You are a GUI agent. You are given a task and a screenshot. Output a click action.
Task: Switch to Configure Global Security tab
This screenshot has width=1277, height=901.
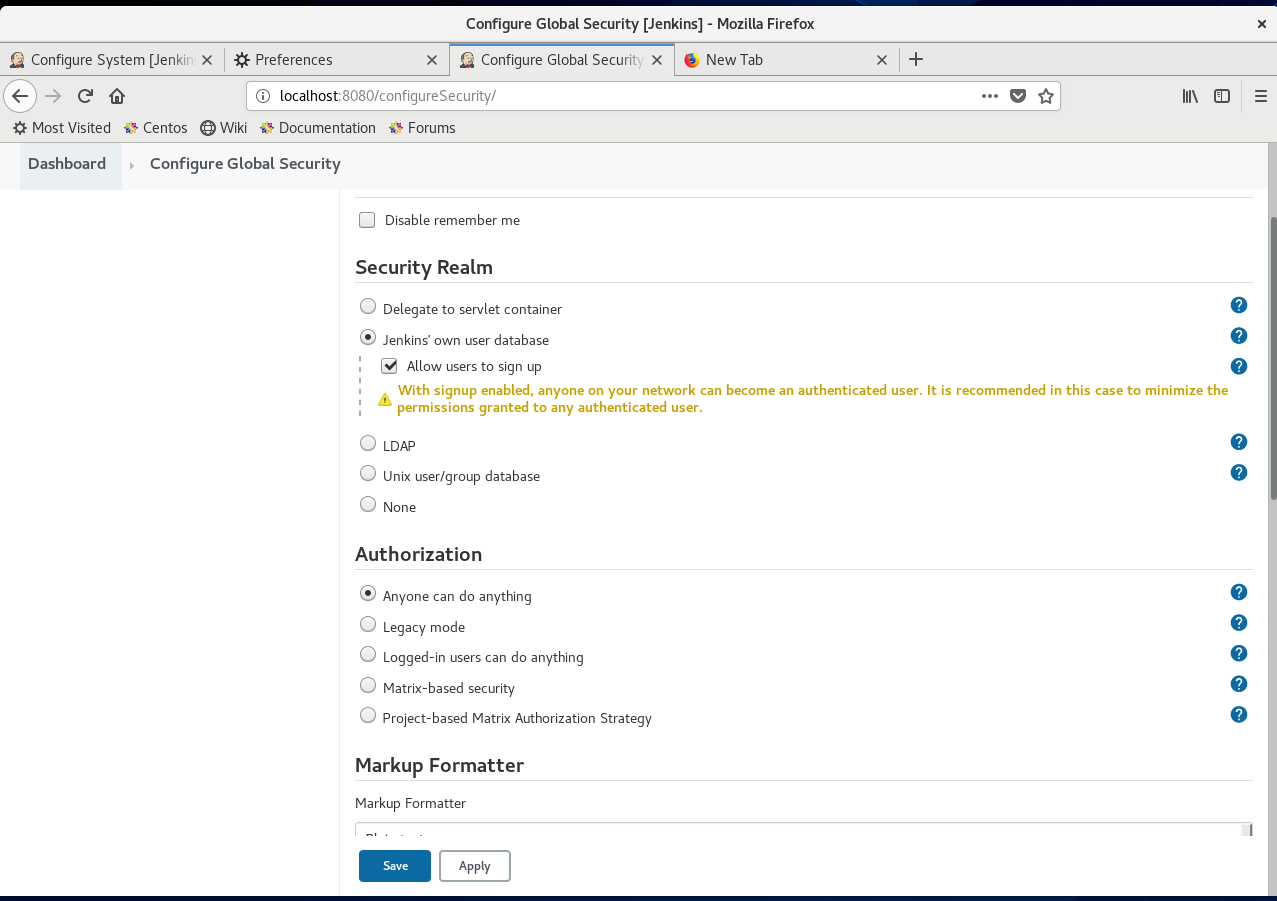562,60
